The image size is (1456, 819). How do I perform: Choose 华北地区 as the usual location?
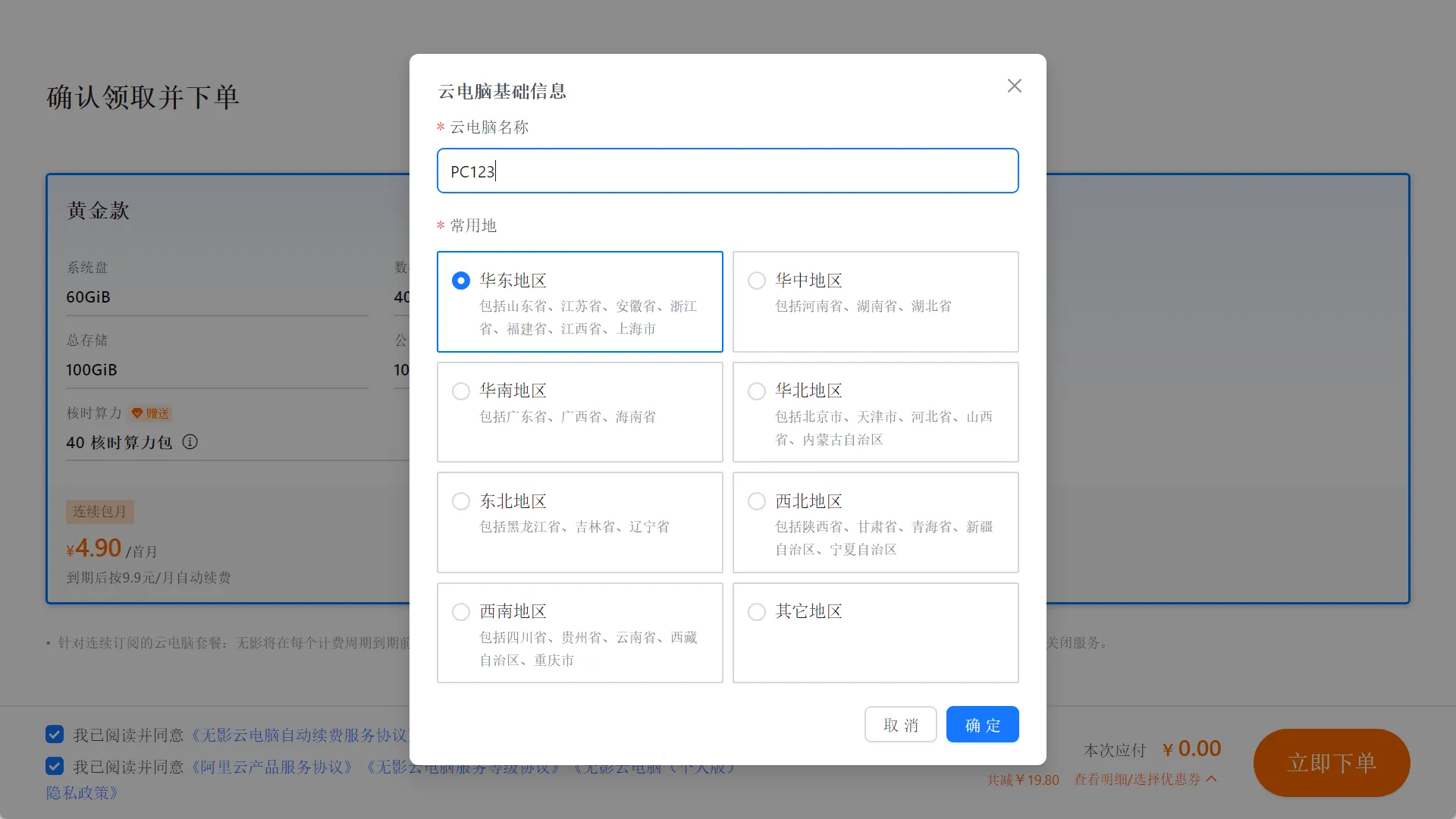757,391
